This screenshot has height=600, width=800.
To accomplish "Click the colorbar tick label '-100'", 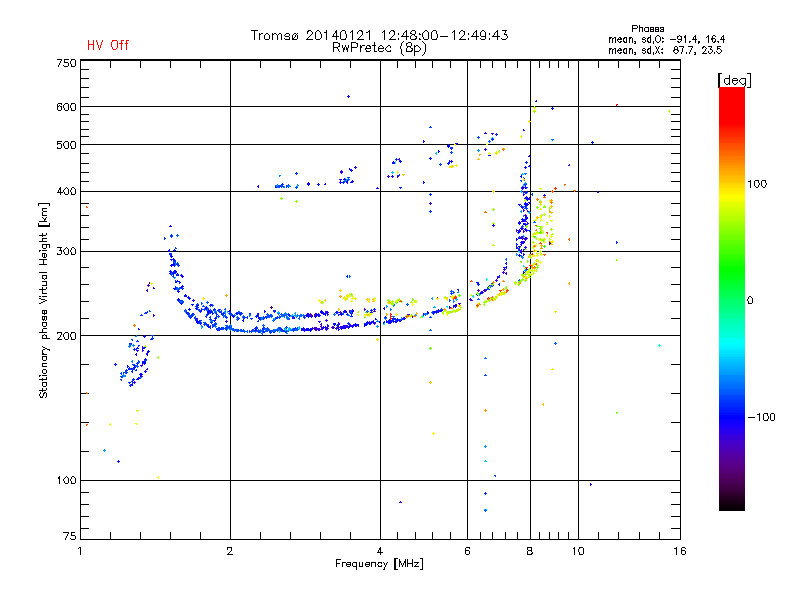I will coord(761,417).
